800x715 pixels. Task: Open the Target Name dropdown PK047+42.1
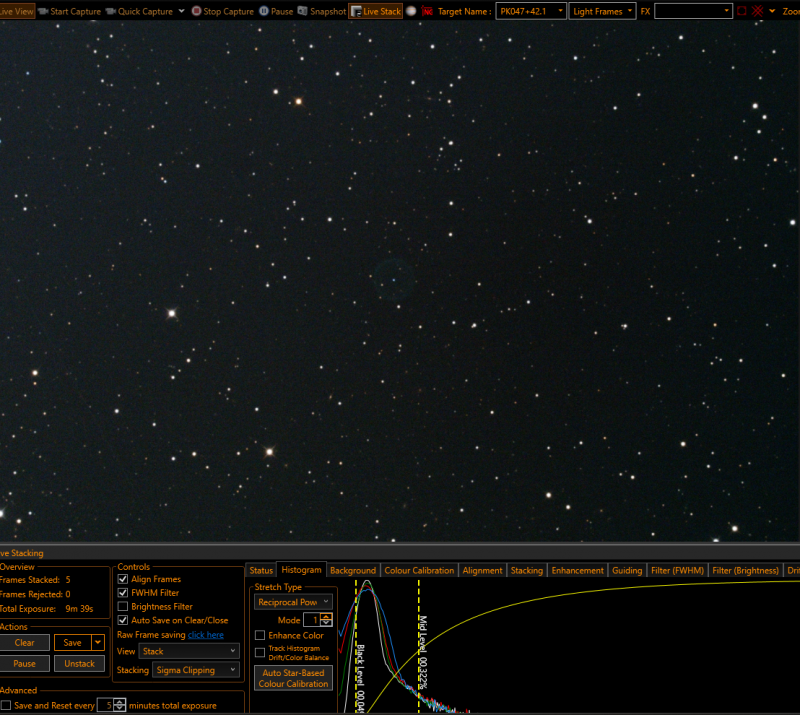(x=531, y=11)
